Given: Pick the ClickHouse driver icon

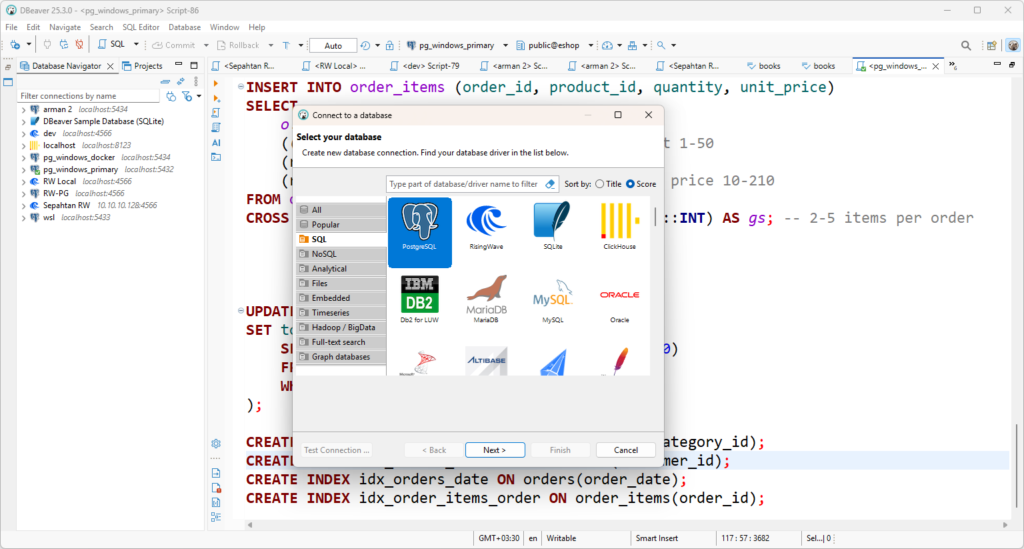Looking at the screenshot, I should click(619, 227).
